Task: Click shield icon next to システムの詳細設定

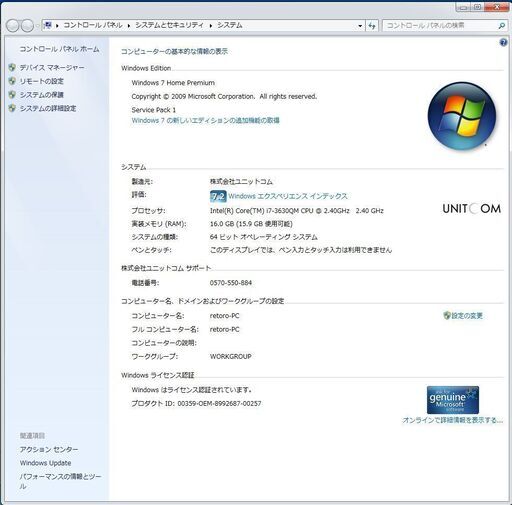Action: [12, 108]
